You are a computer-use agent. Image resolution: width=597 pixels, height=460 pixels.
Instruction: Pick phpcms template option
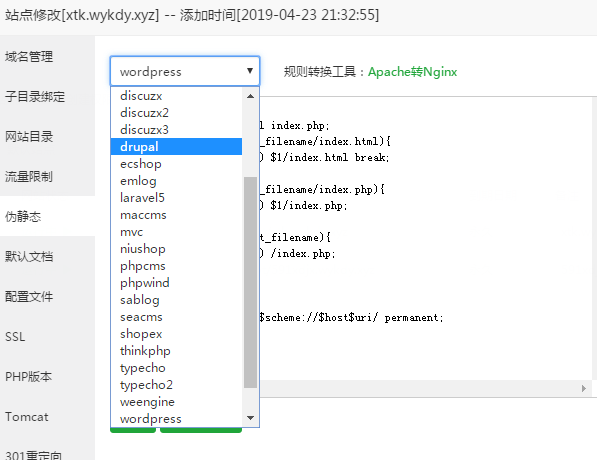pos(176,266)
